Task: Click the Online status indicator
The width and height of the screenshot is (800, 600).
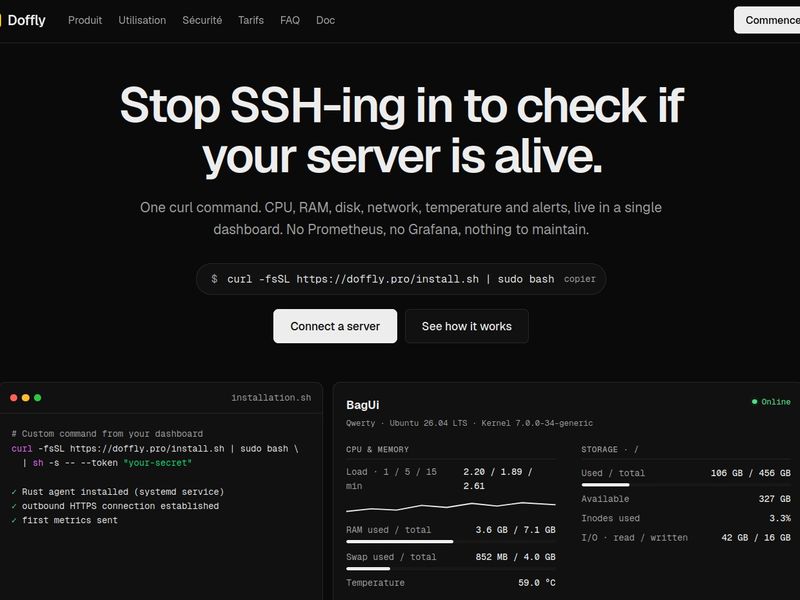Action: pos(771,402)
